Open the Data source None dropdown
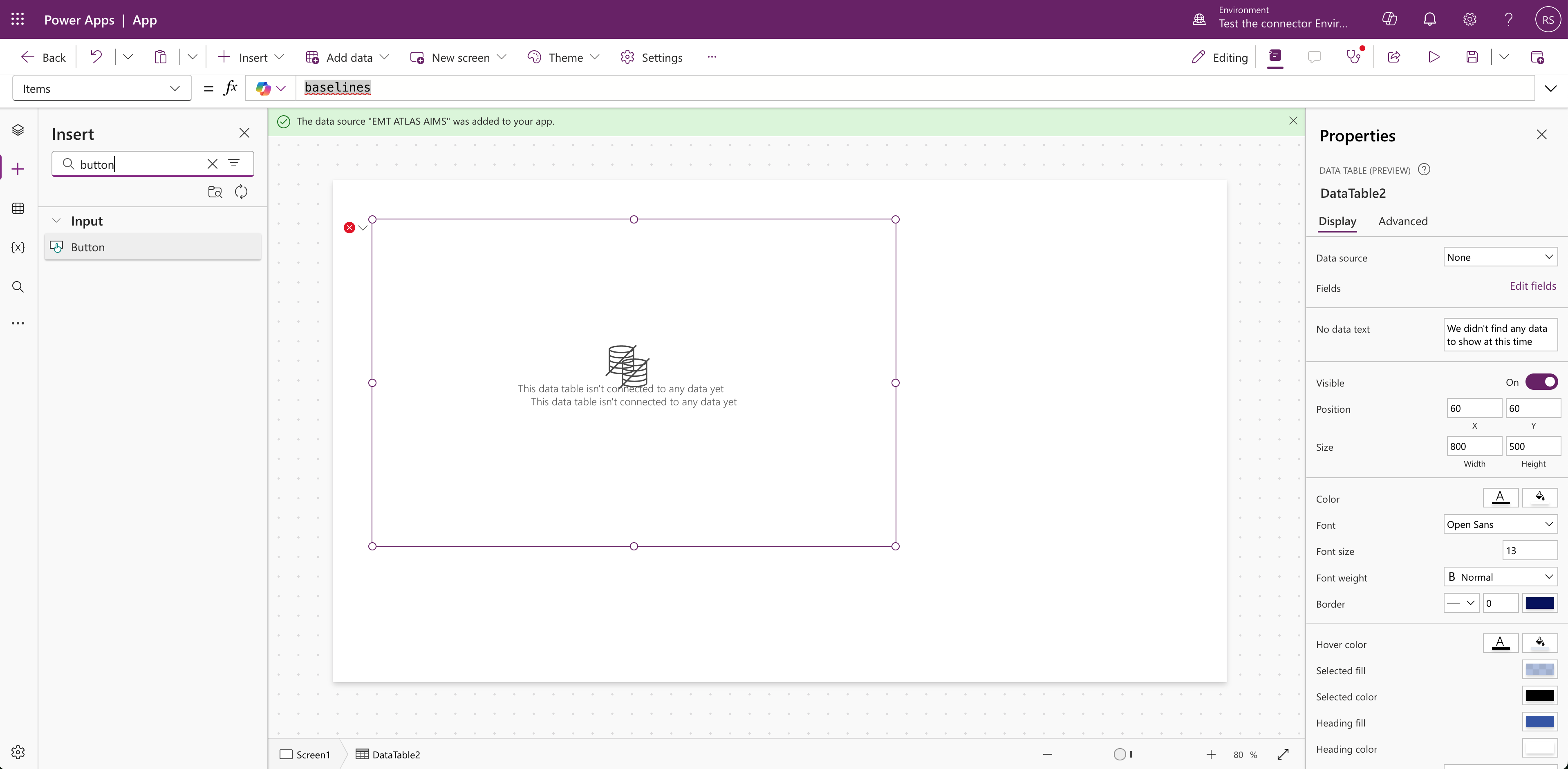Image resolution: width=1568 pixels, height=769 pixels. tap(1500, 257)
